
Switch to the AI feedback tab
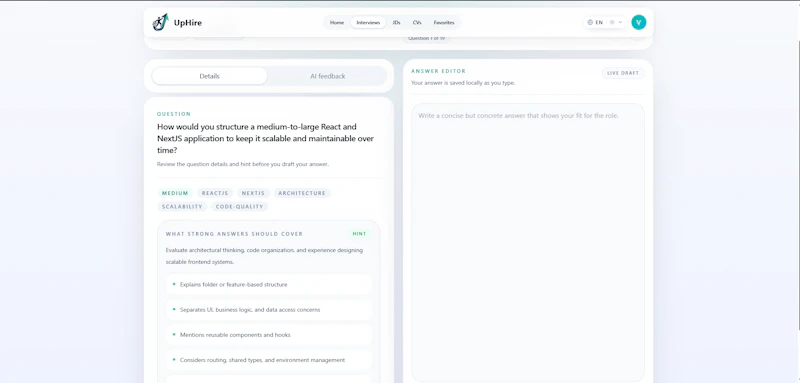coord(328,76)
